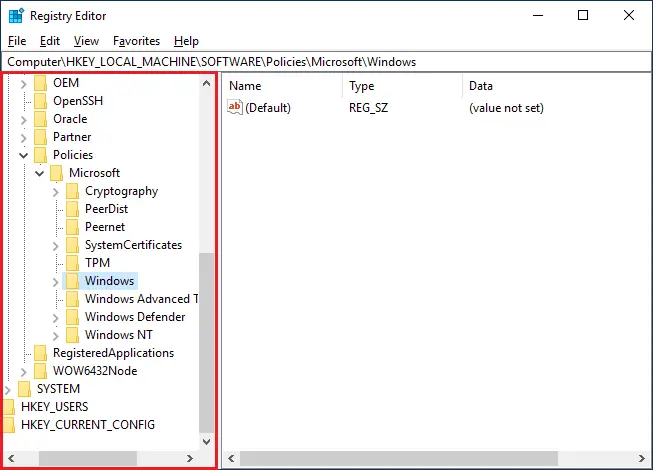Click the (value not set) data cell
Screen dimensions: 653x470
[x=506, y=108]
